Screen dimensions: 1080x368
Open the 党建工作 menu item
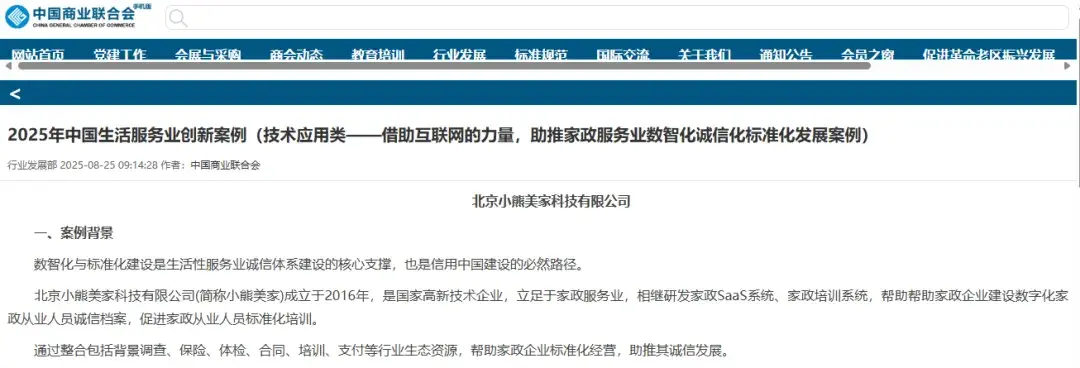click(x=120, y=55)
